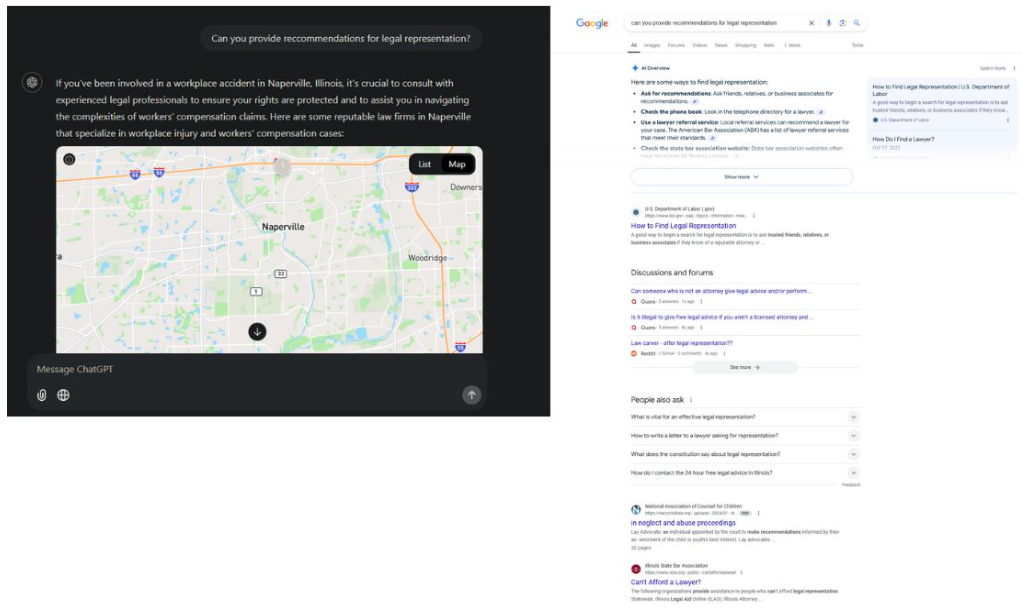Screen dimensions: 1023x612
Task: Click the Google voice search microphone icon
Action: (829, 23)
